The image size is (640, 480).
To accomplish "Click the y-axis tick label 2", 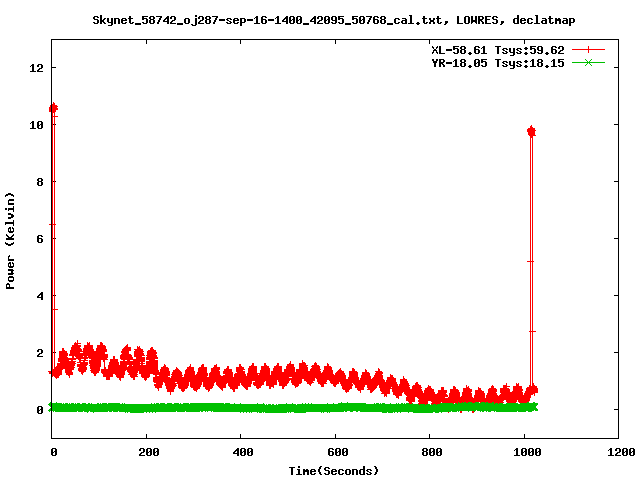I will click(40, 353).
